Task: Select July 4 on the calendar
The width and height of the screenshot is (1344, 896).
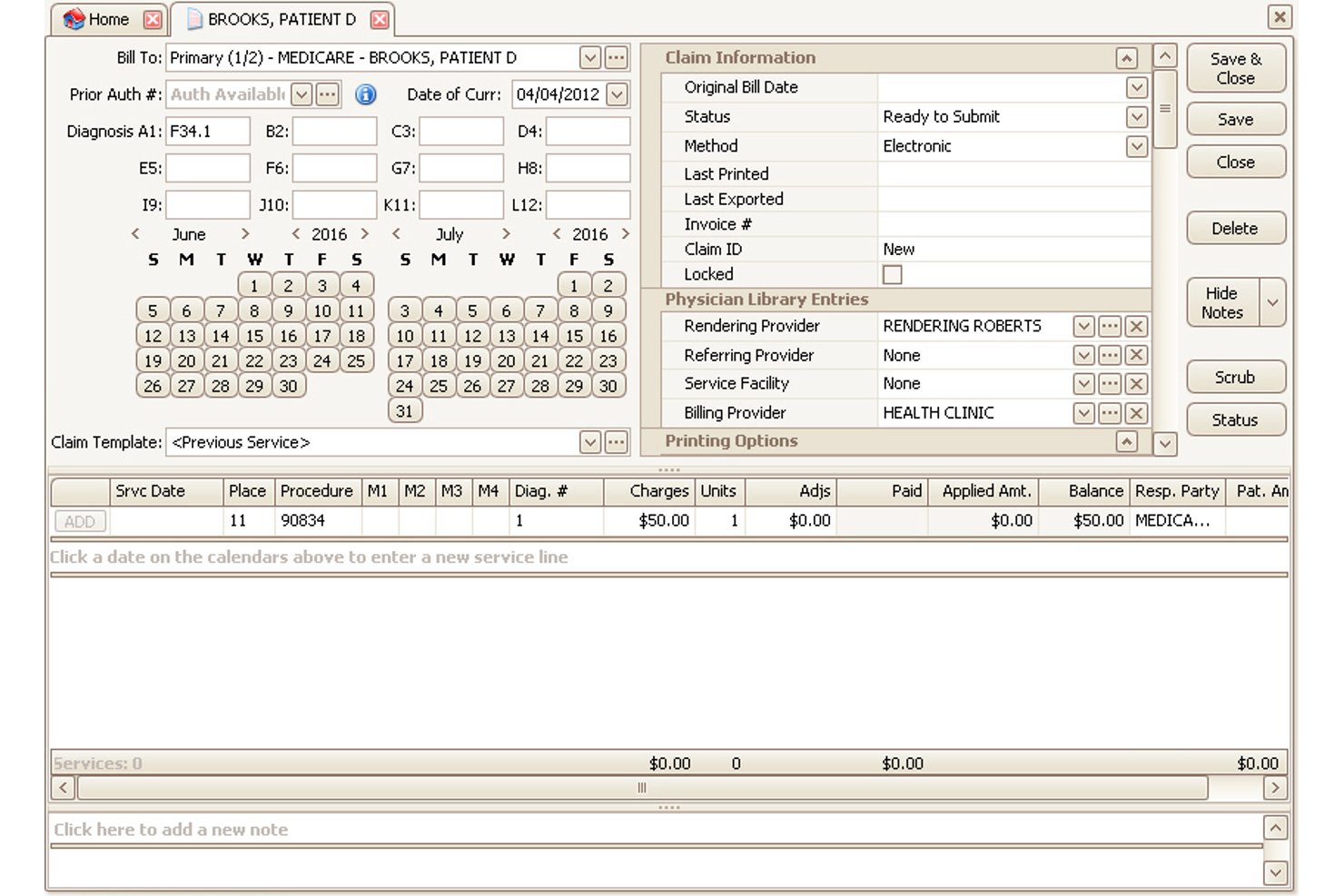Action: tap(439, 310)
